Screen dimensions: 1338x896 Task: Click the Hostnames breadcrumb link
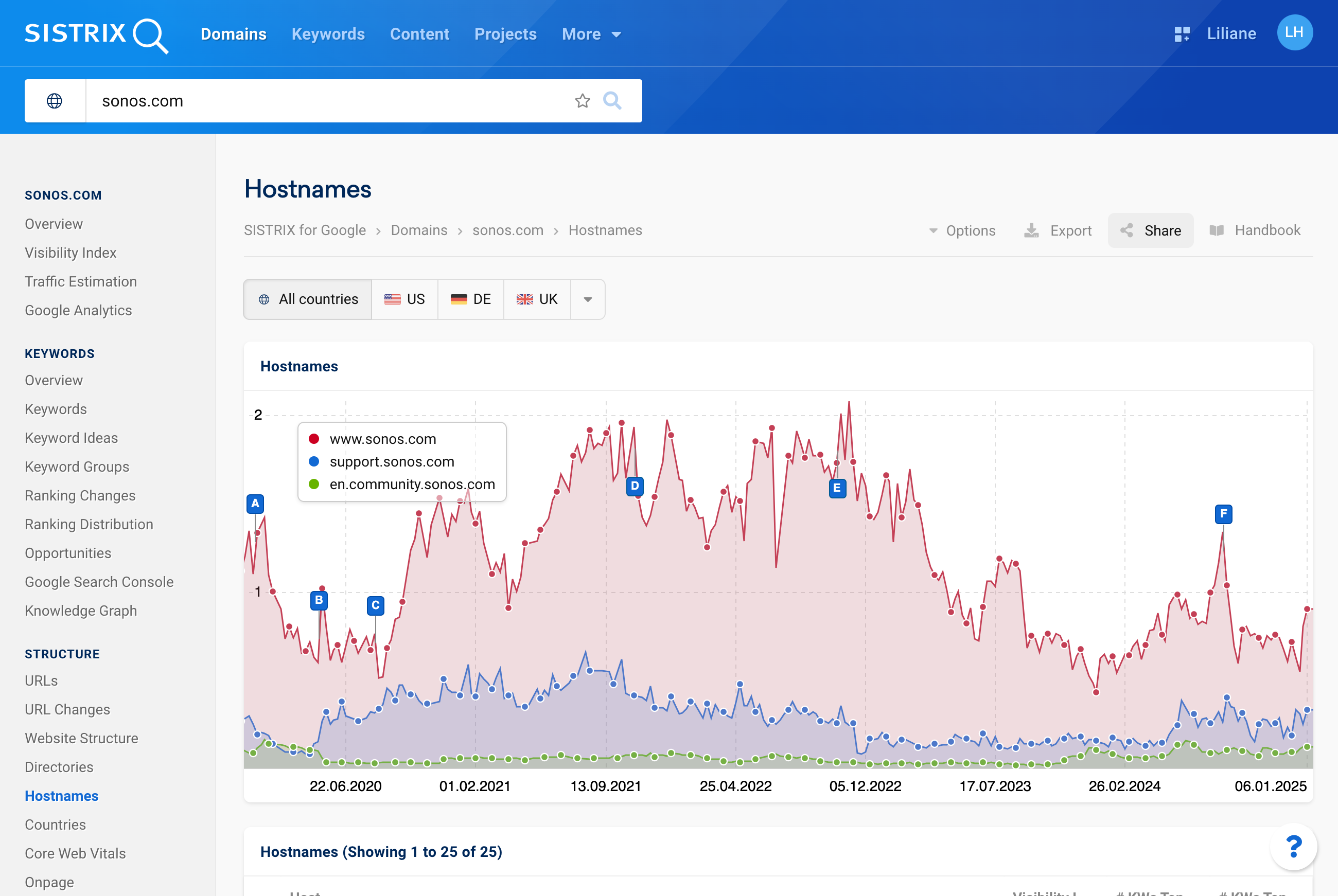[605, 230]
